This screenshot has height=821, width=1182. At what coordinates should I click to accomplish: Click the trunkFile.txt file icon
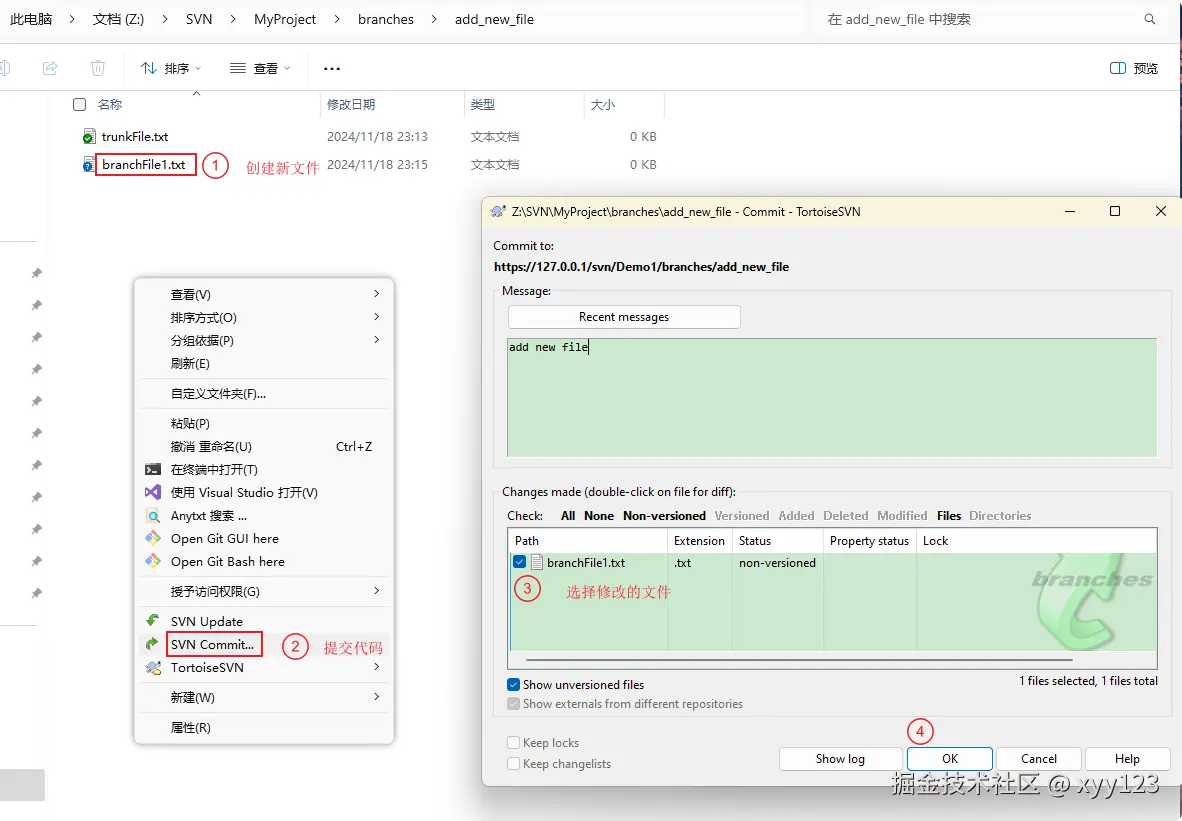(x=89, y=136)
